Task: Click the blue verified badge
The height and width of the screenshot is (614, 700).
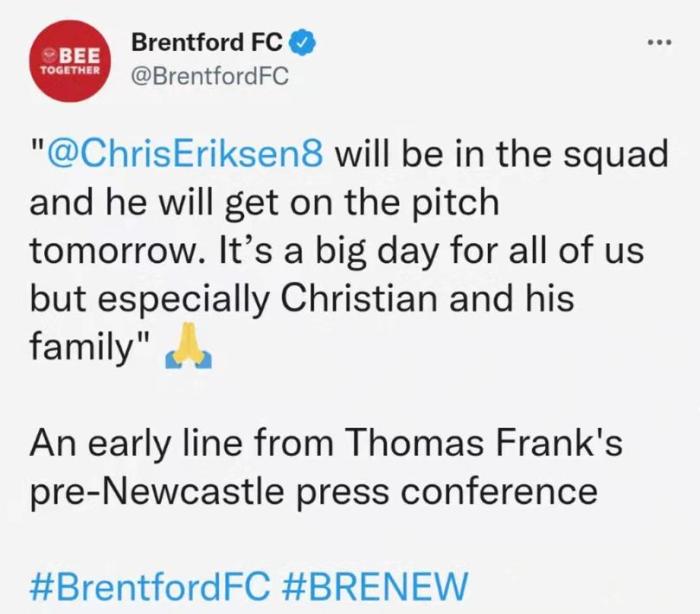Action: tap(303, 44)
